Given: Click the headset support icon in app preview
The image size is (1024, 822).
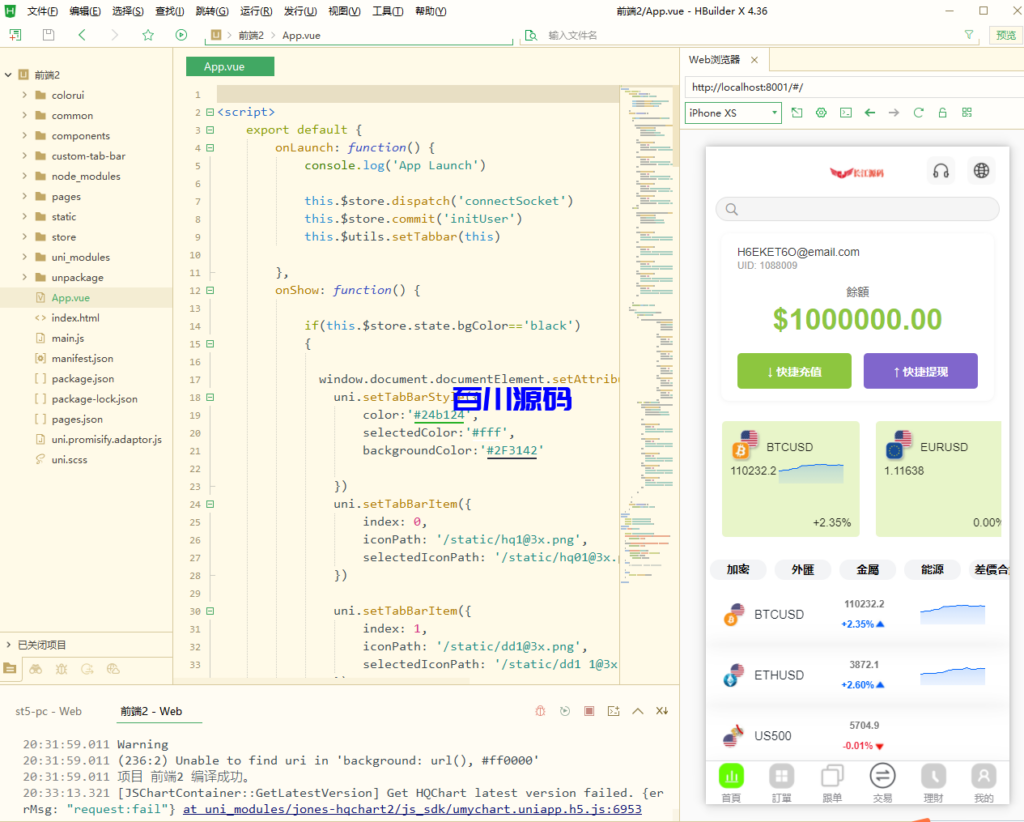Looking at the screenshot, I should pos(940,171).
